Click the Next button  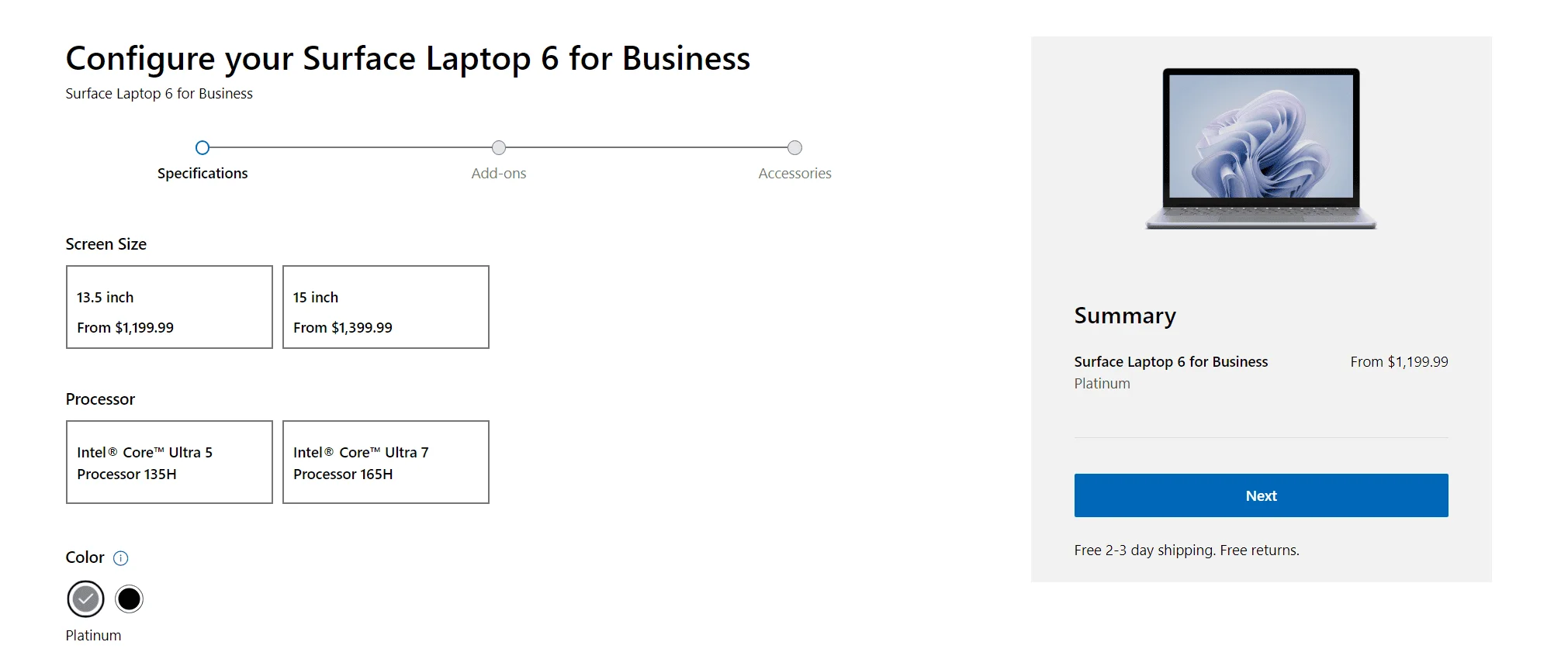point(1260,495)
